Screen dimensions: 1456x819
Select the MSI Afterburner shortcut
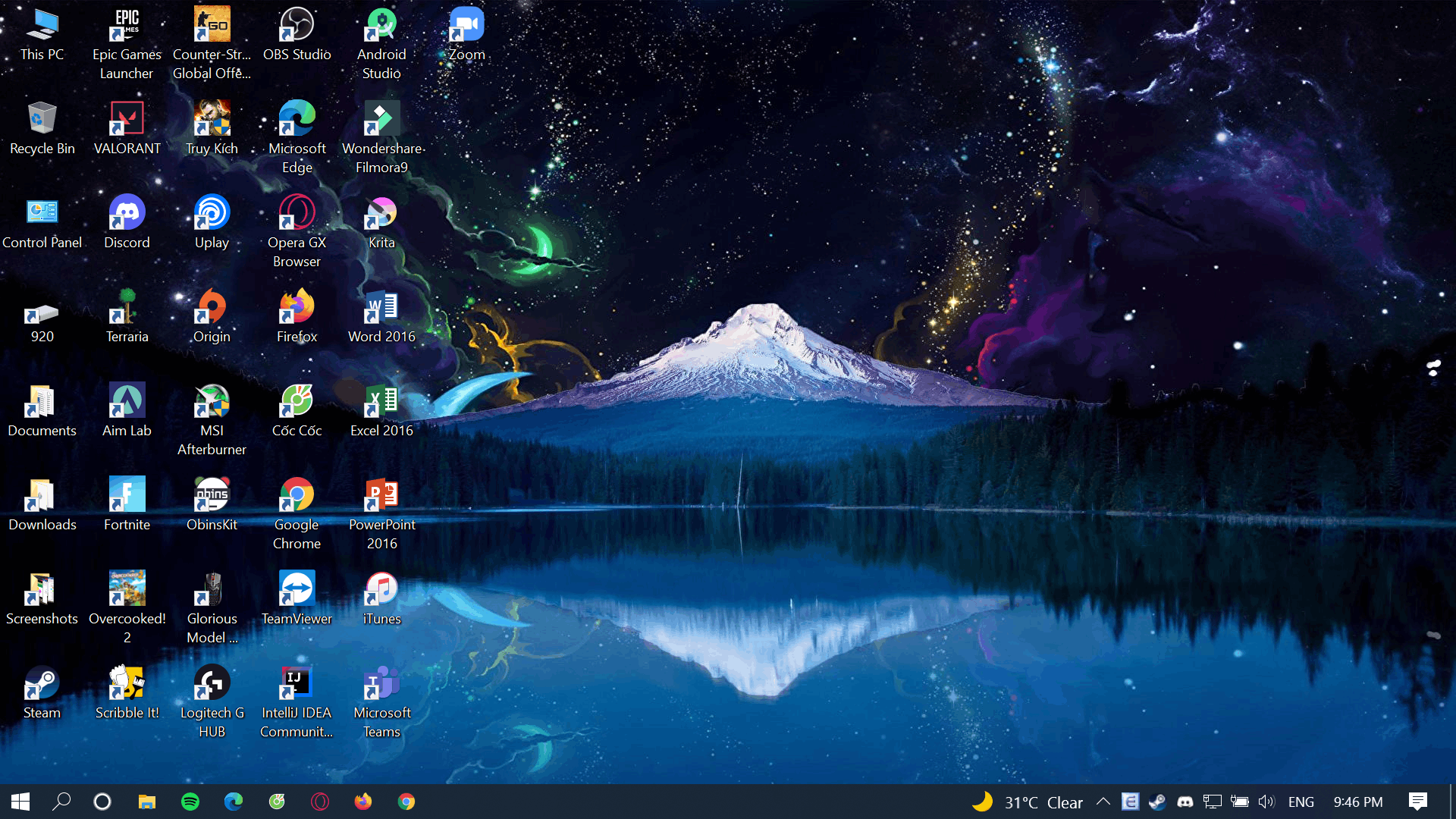click(x=212, y=420)
